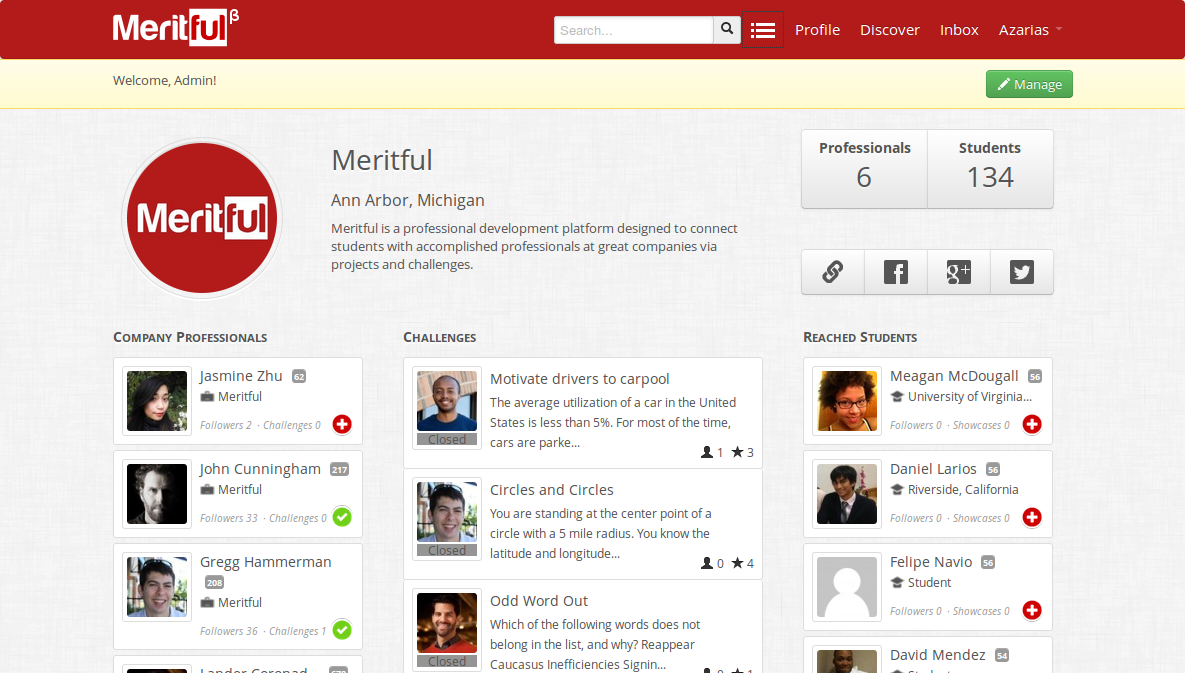The image size is (1185, 673).
Task: Click the carpool challenge author photo
Action: pos(447,401)
